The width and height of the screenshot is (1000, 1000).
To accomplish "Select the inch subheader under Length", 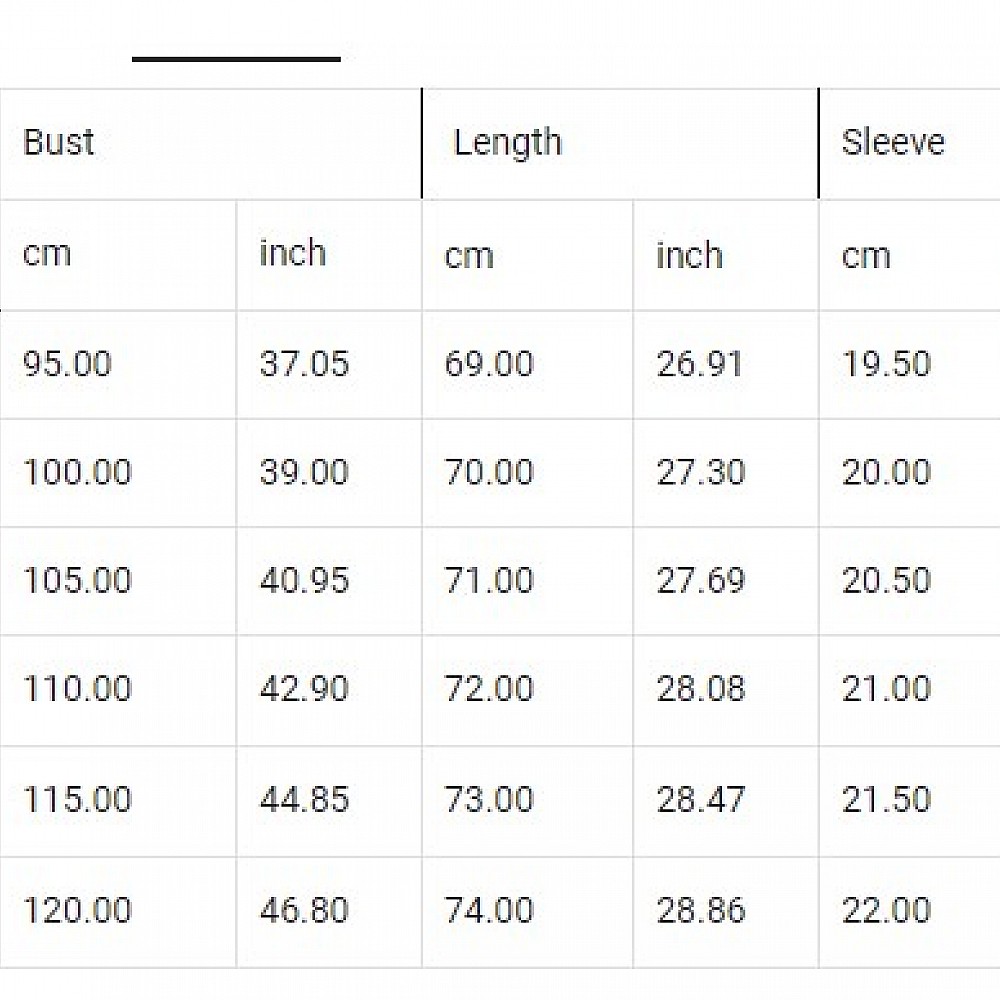I will [x=689, y=255].
